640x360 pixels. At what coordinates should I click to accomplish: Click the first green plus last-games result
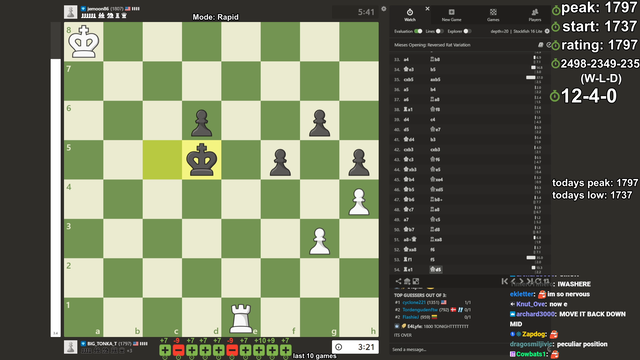click(165, 350)
